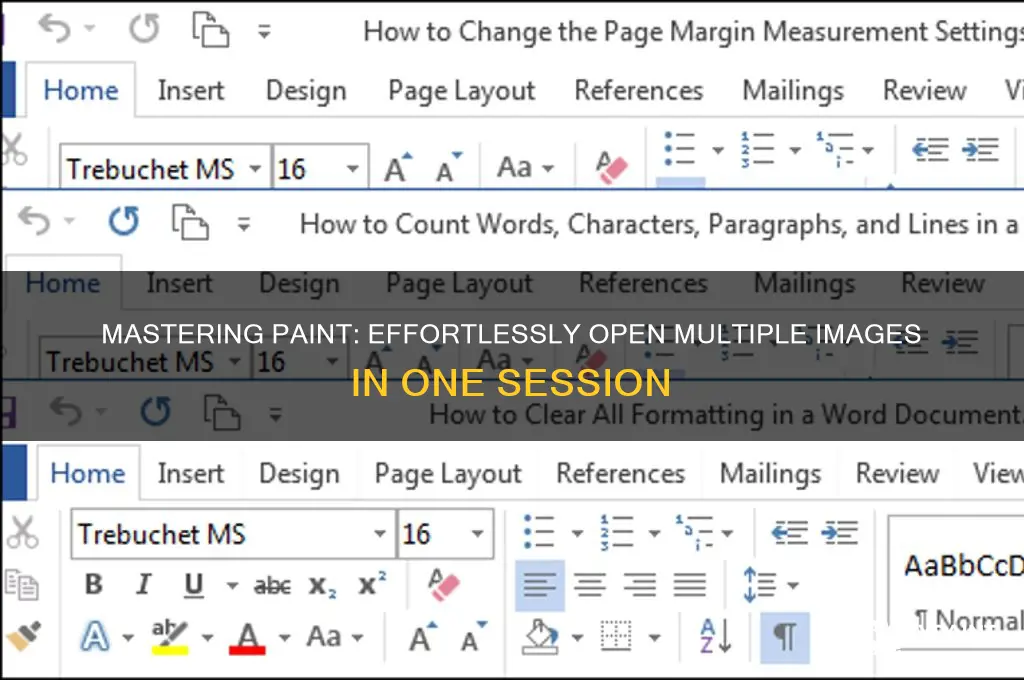Viewport: 1024px width, 680px height.
Task: Select Format Painter brush in the bottom window
Action: point(24,636)
